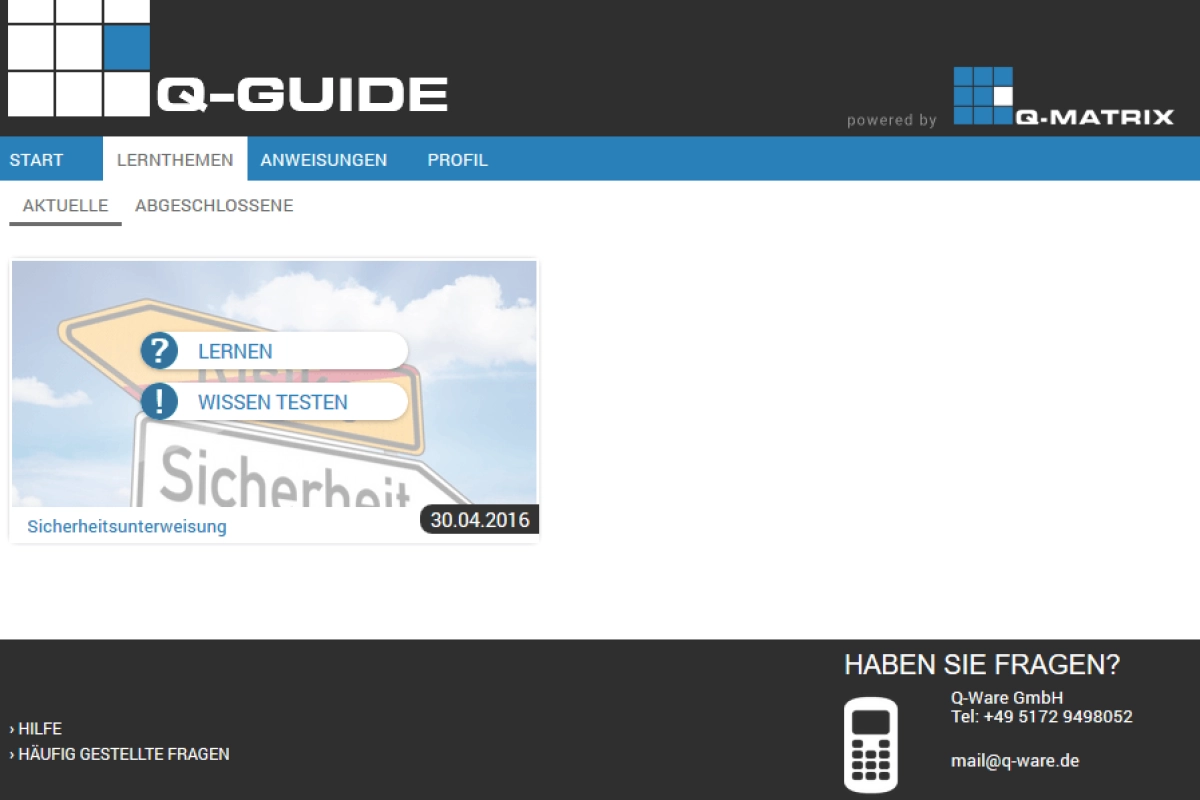Switch to the ANWEISUNGEN tab
1200x800 pixels.
click(324, 159)
